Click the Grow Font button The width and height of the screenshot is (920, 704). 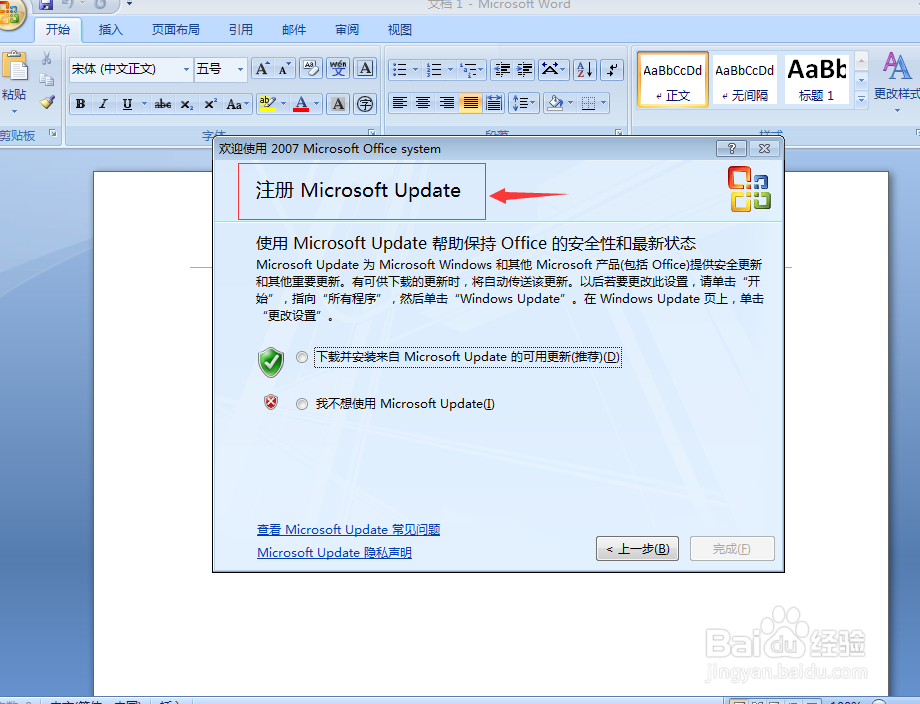tap(262, 69)
